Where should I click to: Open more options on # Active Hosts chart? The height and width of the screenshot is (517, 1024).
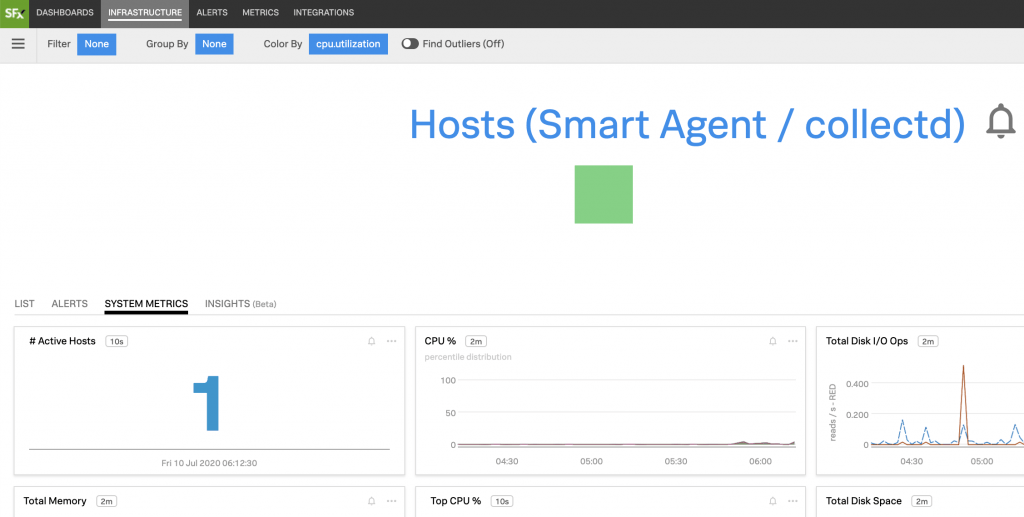click(391, 341)
